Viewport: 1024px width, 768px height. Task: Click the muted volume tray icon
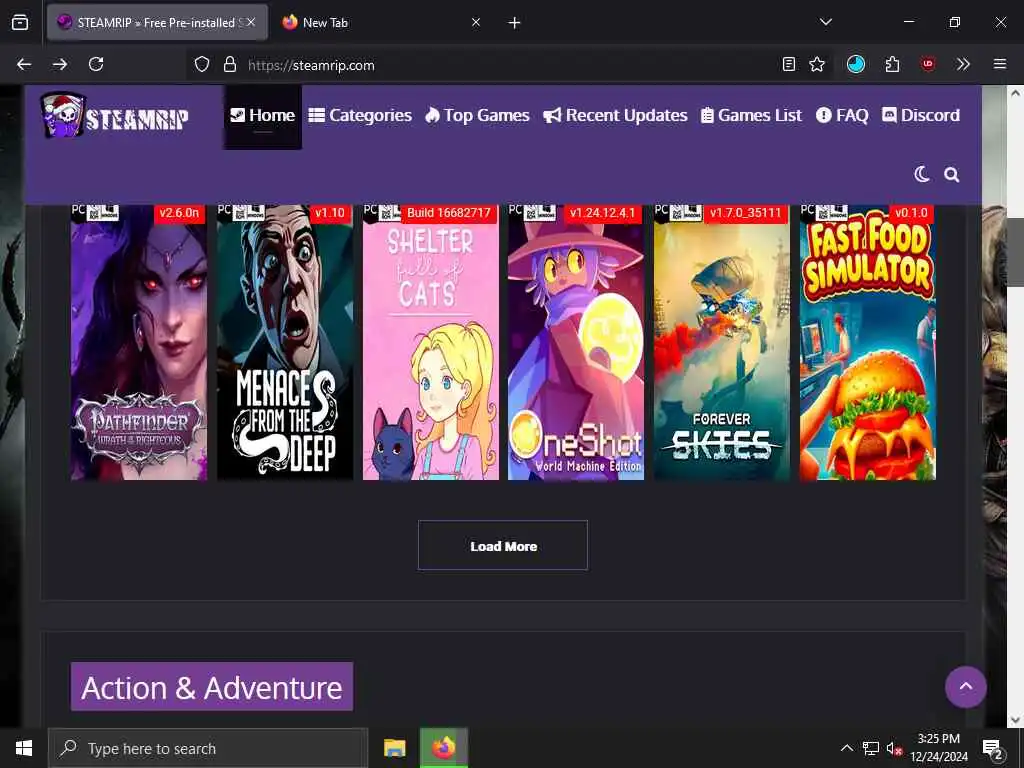pos(894,748)
